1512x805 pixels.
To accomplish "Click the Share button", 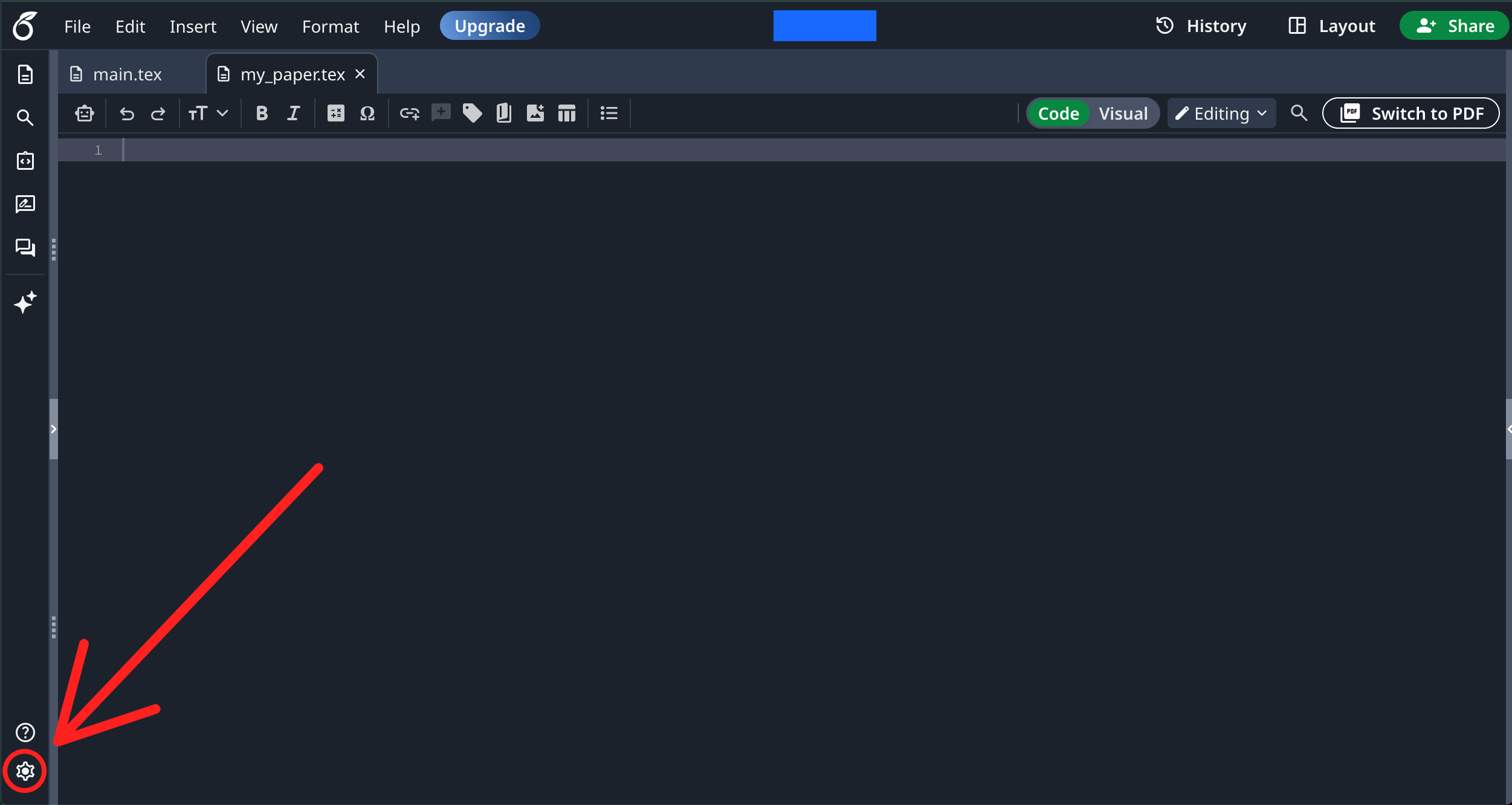I will 1455,26.
